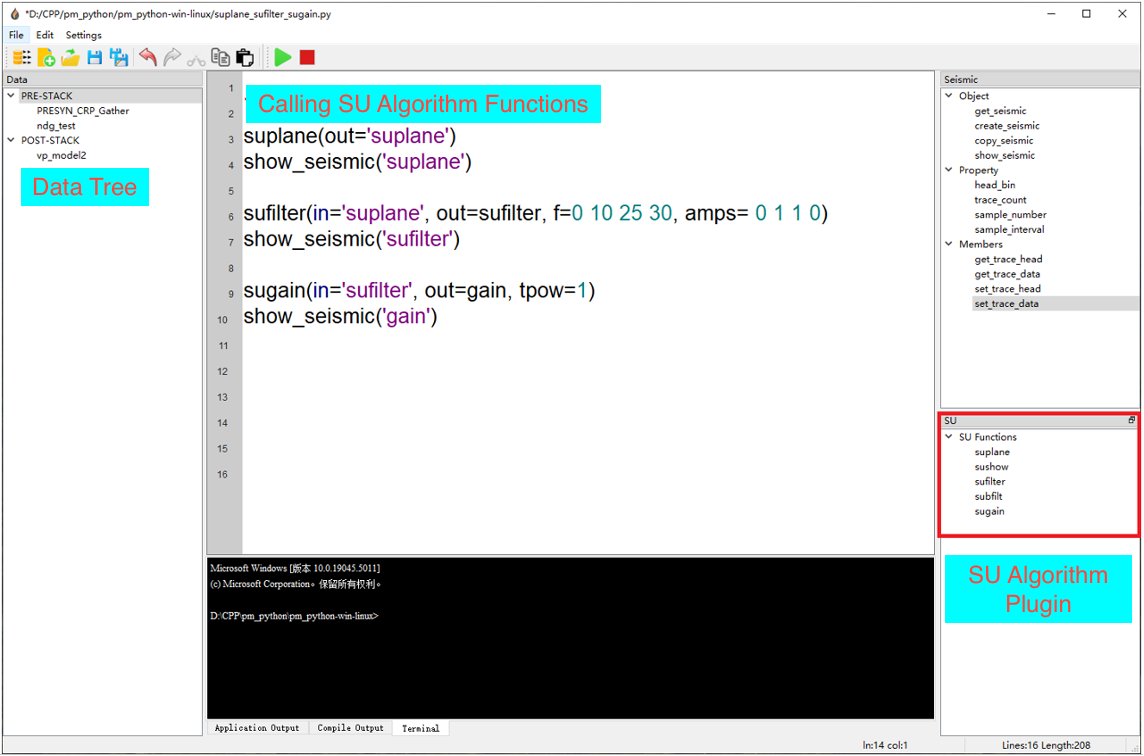Click the get_trace_head member

(1008, 259)
